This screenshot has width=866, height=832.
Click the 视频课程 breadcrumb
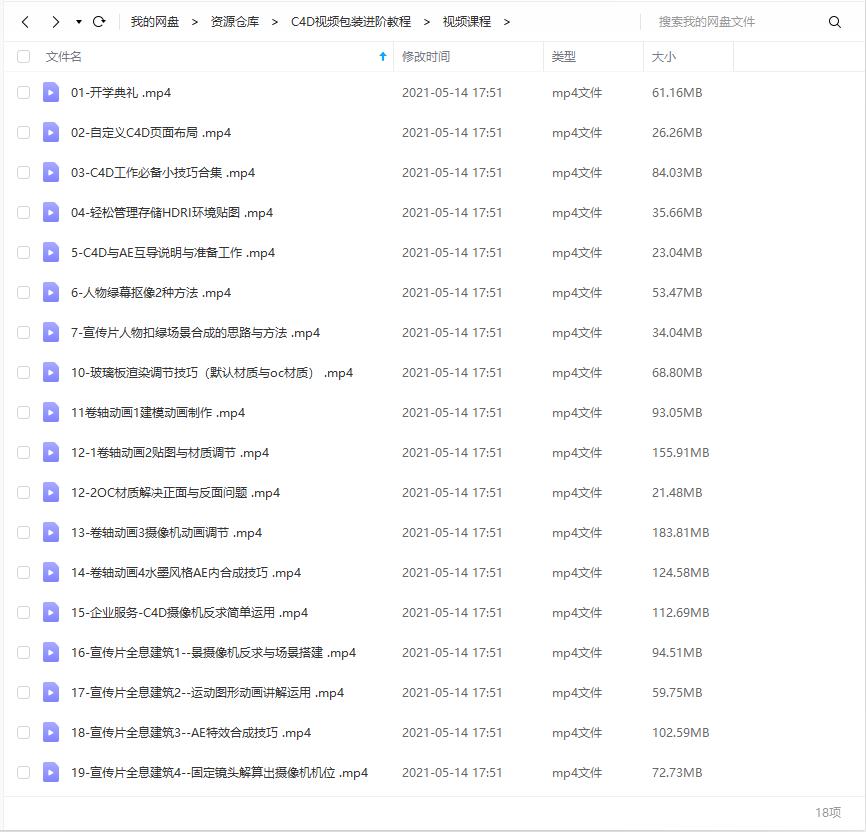[467, 22]
